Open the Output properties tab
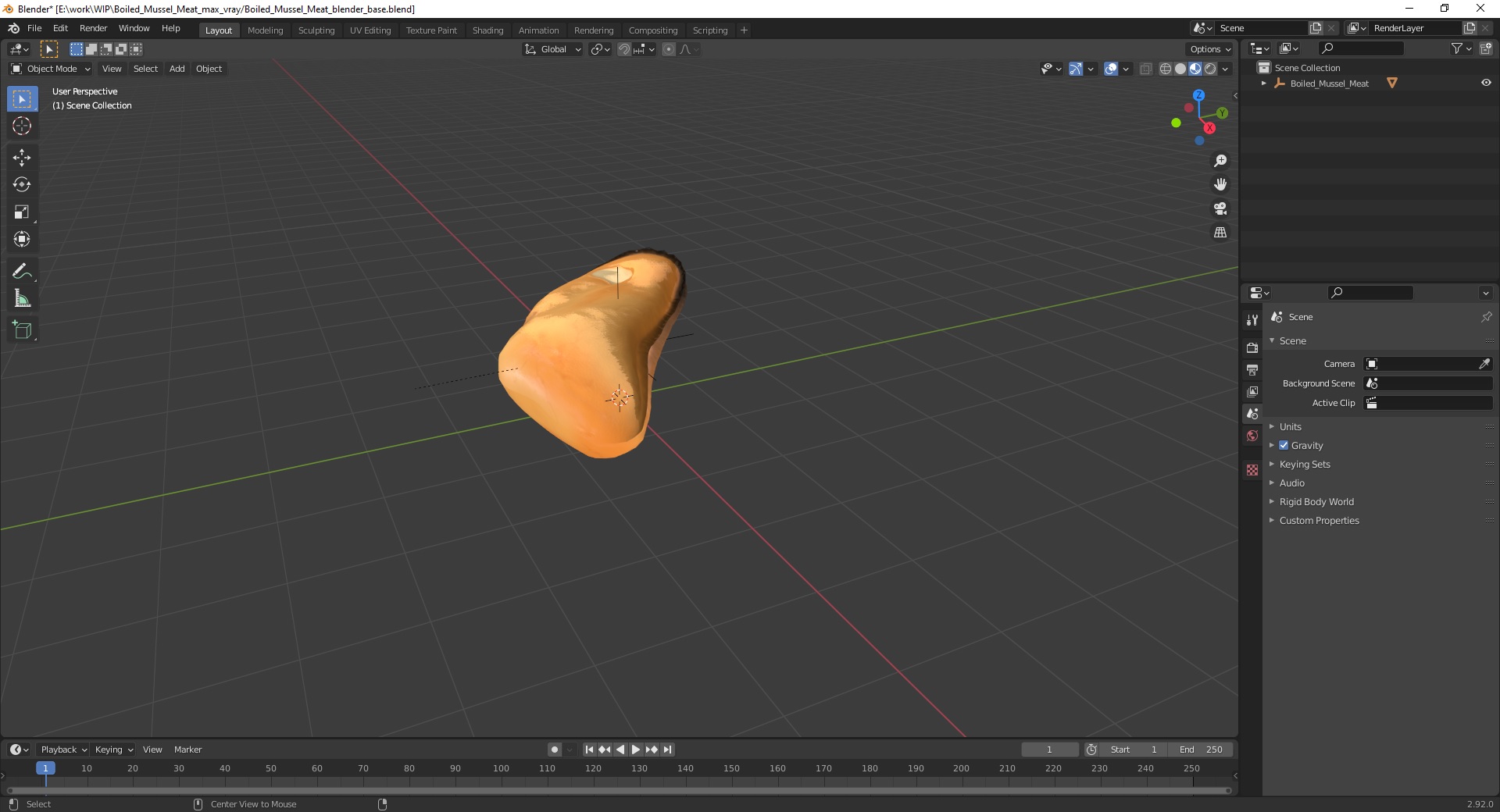This screenshot has width=1500, height=812. pyautogui.click(x=1252, y=369)
